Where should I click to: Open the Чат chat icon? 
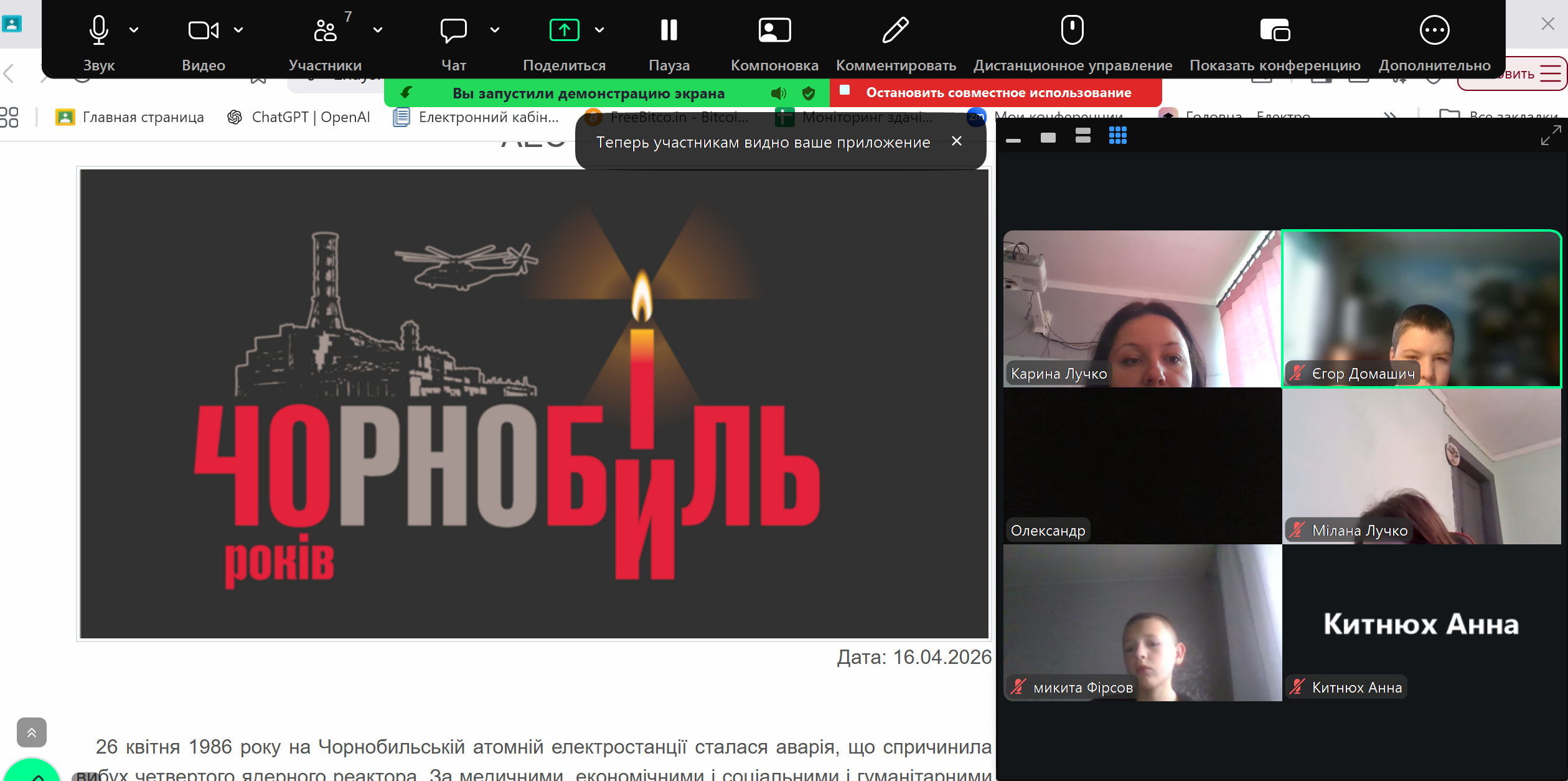point(453,31)
